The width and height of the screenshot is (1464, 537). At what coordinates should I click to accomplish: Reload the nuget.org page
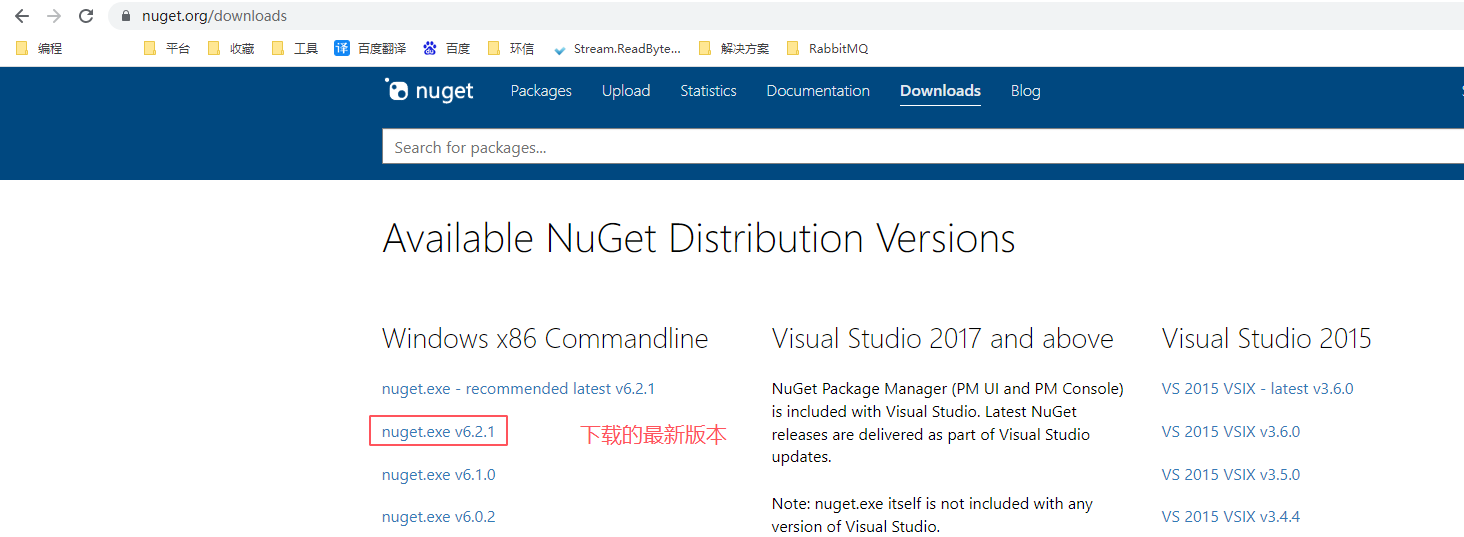tap(86, 16)
